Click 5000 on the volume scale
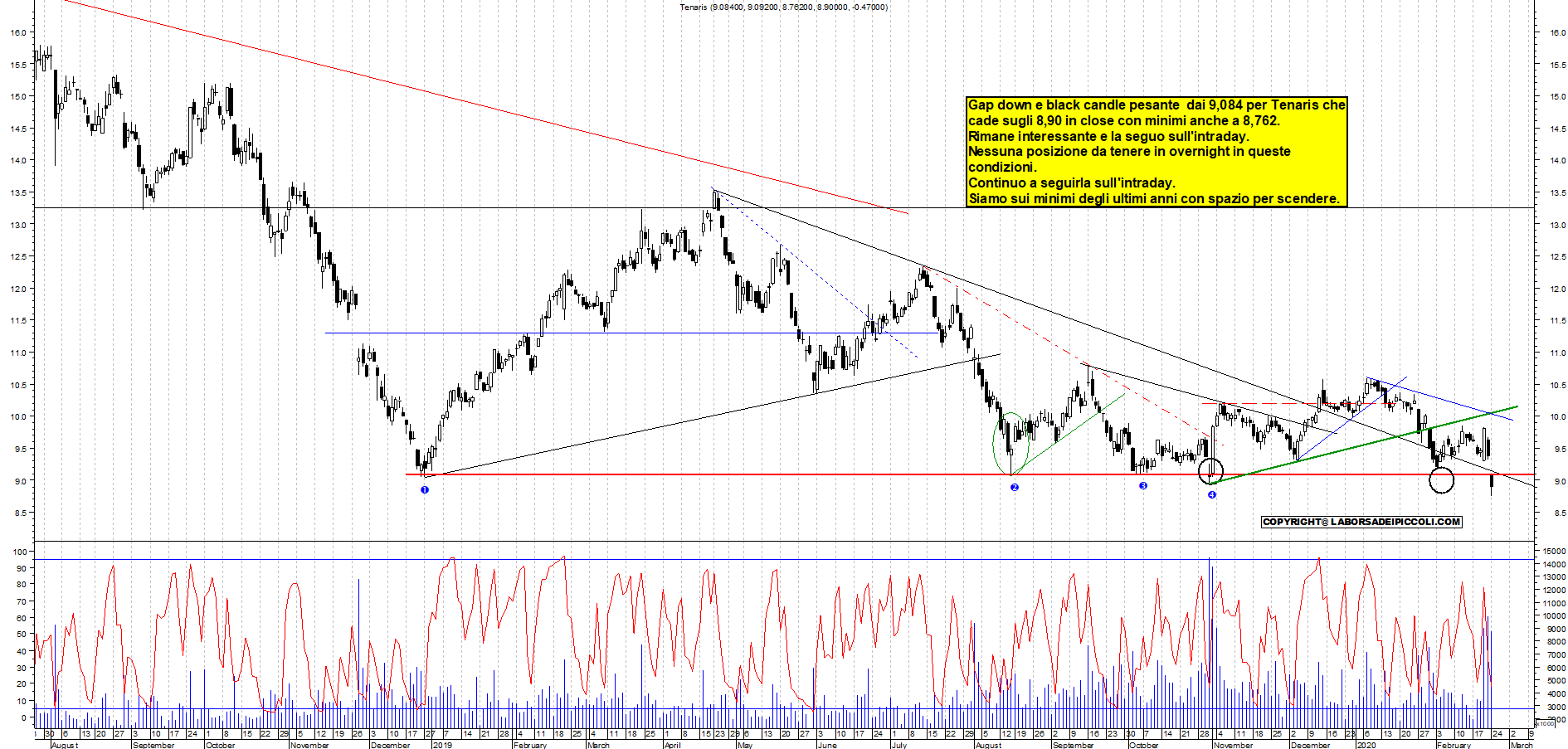This screenshot has height=749, width=1568. pyautogui.click(x=1554, y=681)
